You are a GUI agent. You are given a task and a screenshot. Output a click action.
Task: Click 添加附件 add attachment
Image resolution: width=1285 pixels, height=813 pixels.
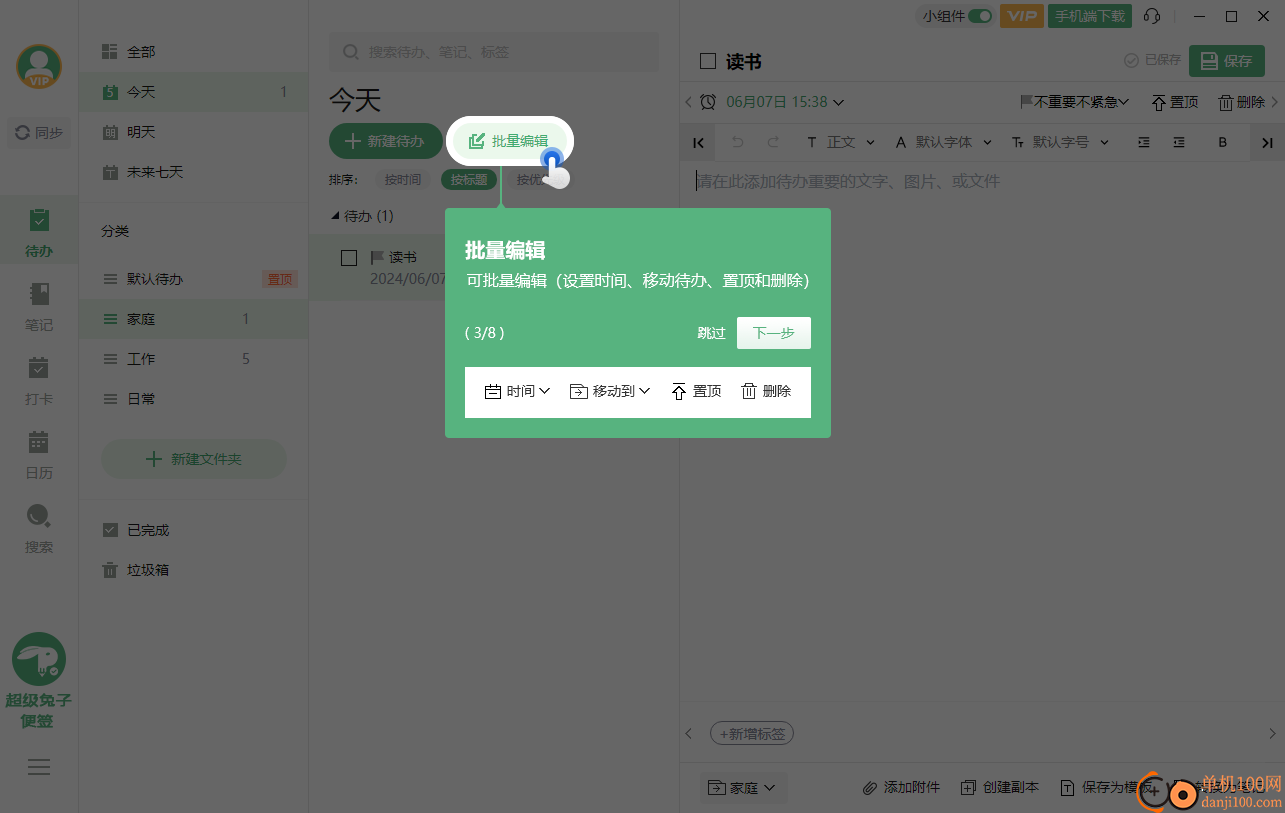[x=901, y=788]
